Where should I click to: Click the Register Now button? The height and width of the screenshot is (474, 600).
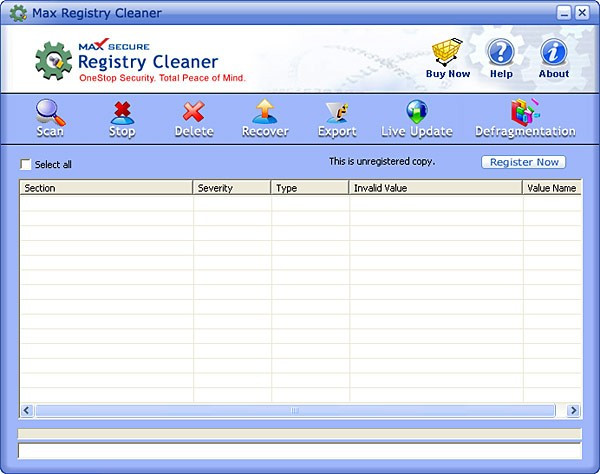(523, 162)
